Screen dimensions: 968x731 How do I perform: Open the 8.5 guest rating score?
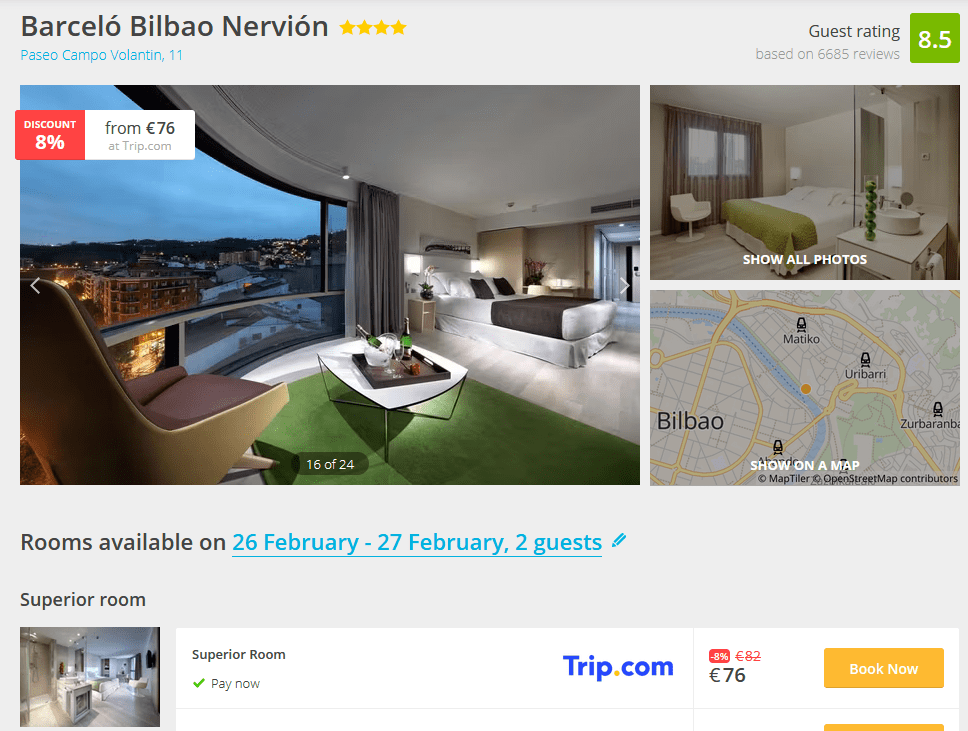pyautogui.click(x=934, y=38)
